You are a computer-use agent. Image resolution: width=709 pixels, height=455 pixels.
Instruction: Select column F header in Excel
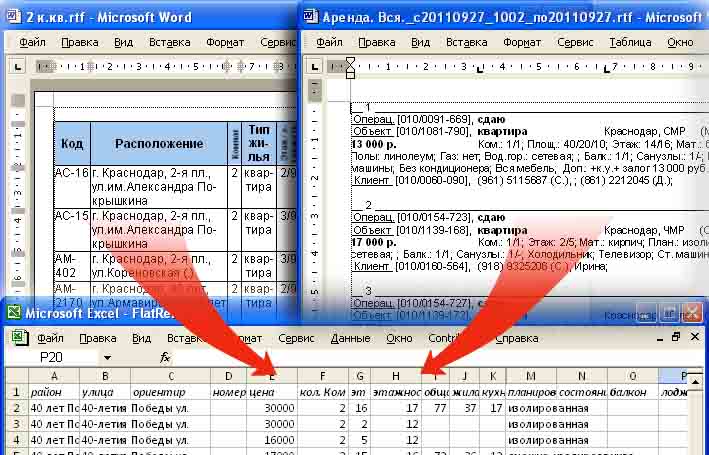[323, 376]
